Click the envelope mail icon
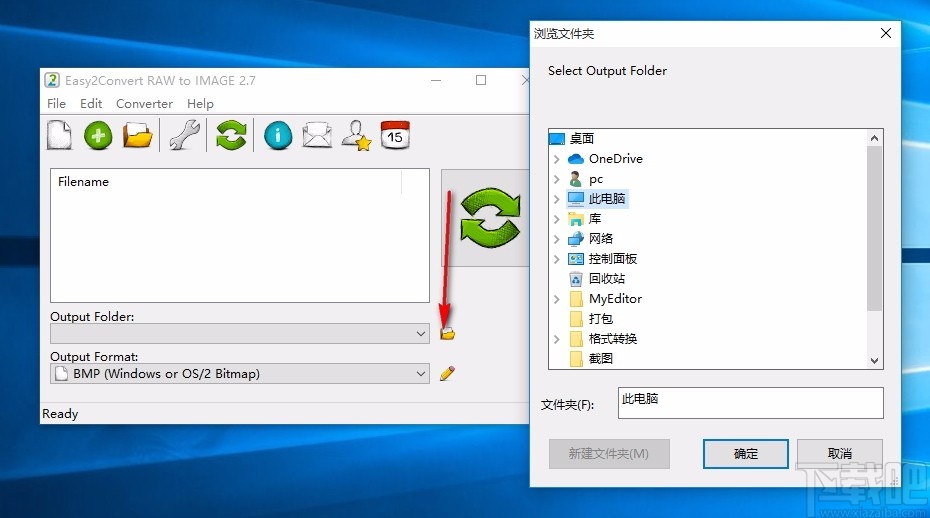This screenshot has height=518, width=930. (317, 135)
